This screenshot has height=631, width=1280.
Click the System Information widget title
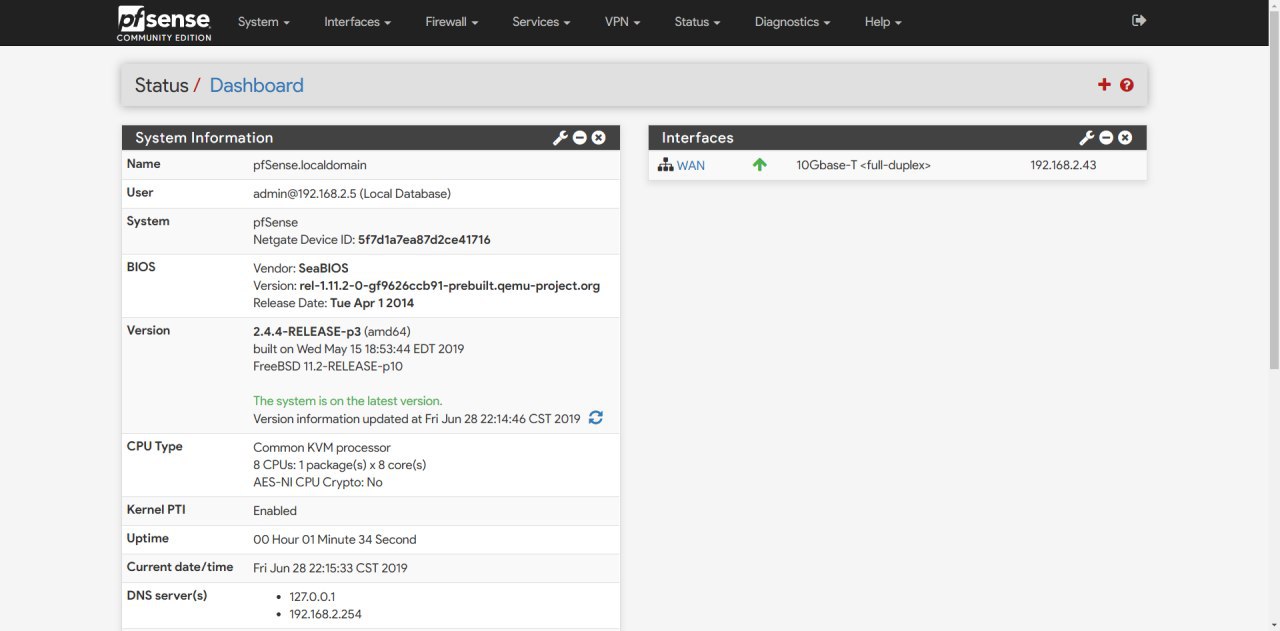pos(204,138)
